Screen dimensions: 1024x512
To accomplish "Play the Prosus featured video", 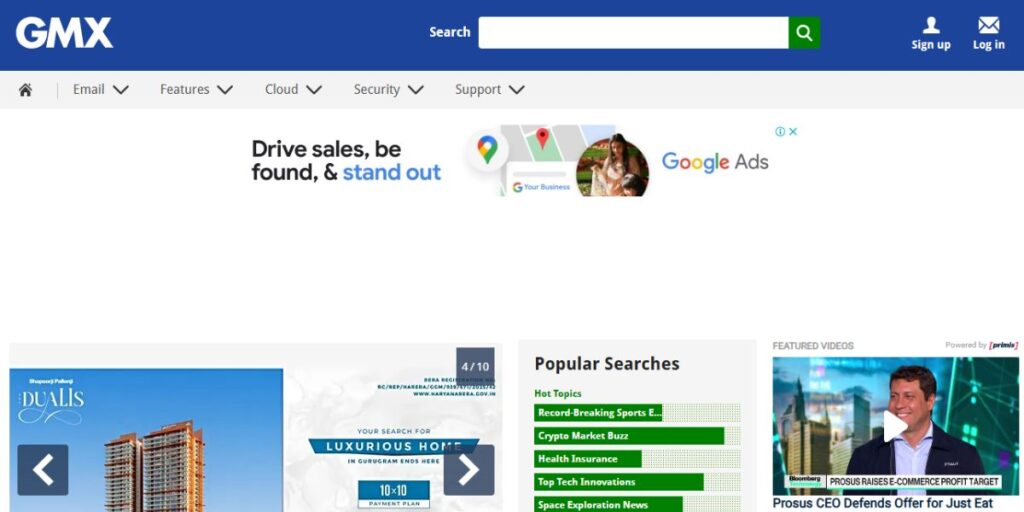I will 895,426.
